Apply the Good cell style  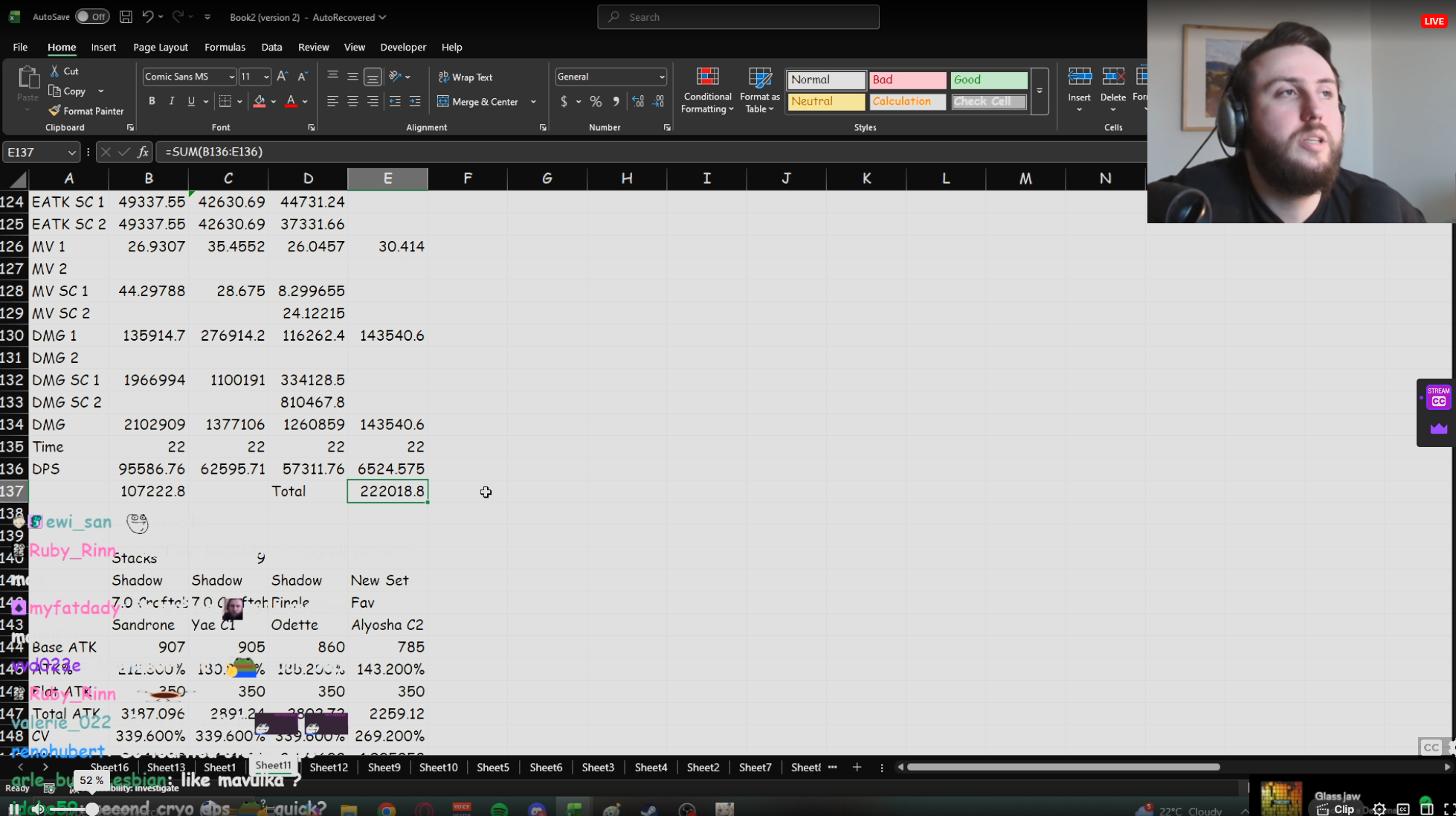[988, 80]
